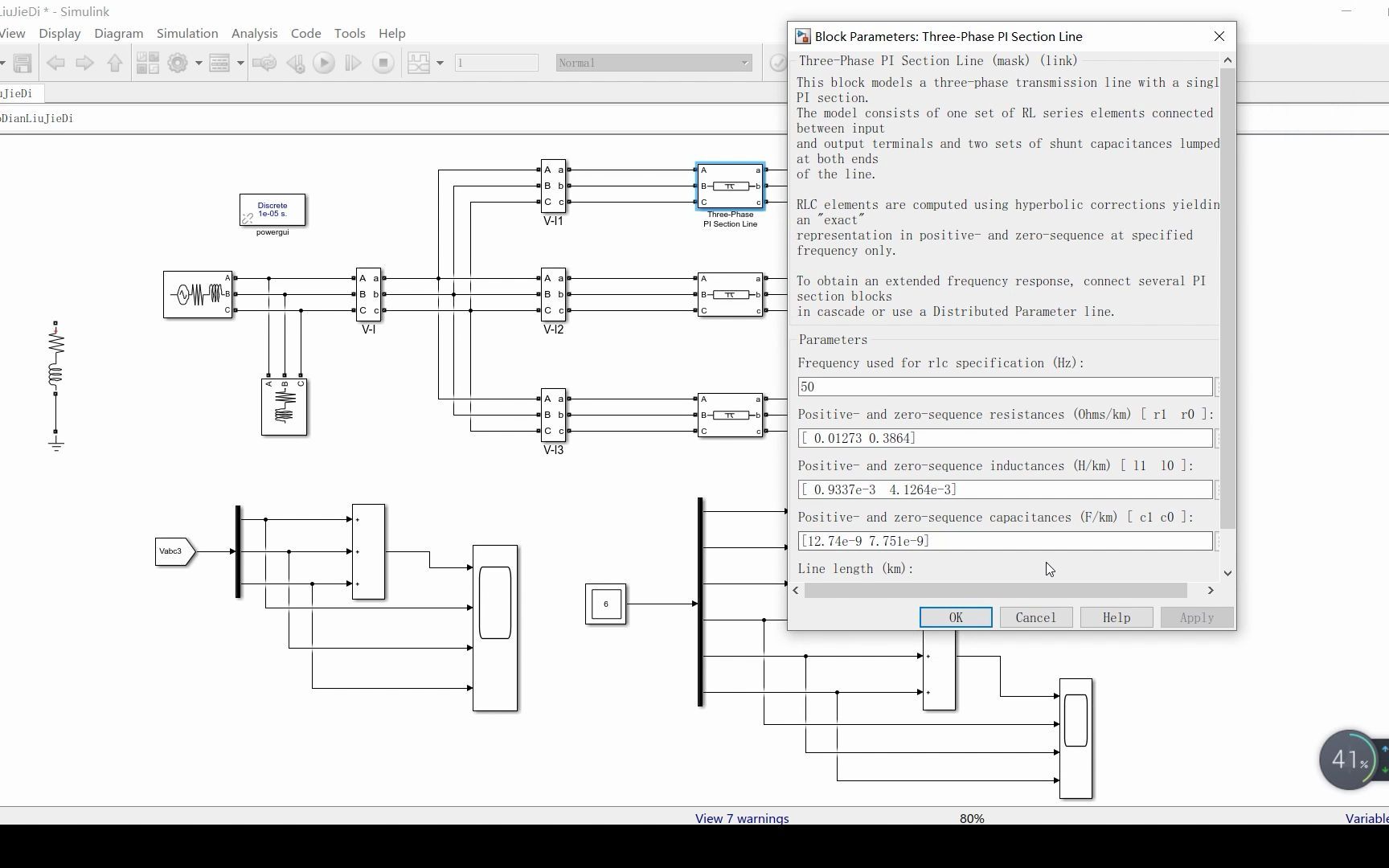Screen dimensions: 1389x868
Task: Click Help in Block Parameters dialog
Action: point(1117,617)
